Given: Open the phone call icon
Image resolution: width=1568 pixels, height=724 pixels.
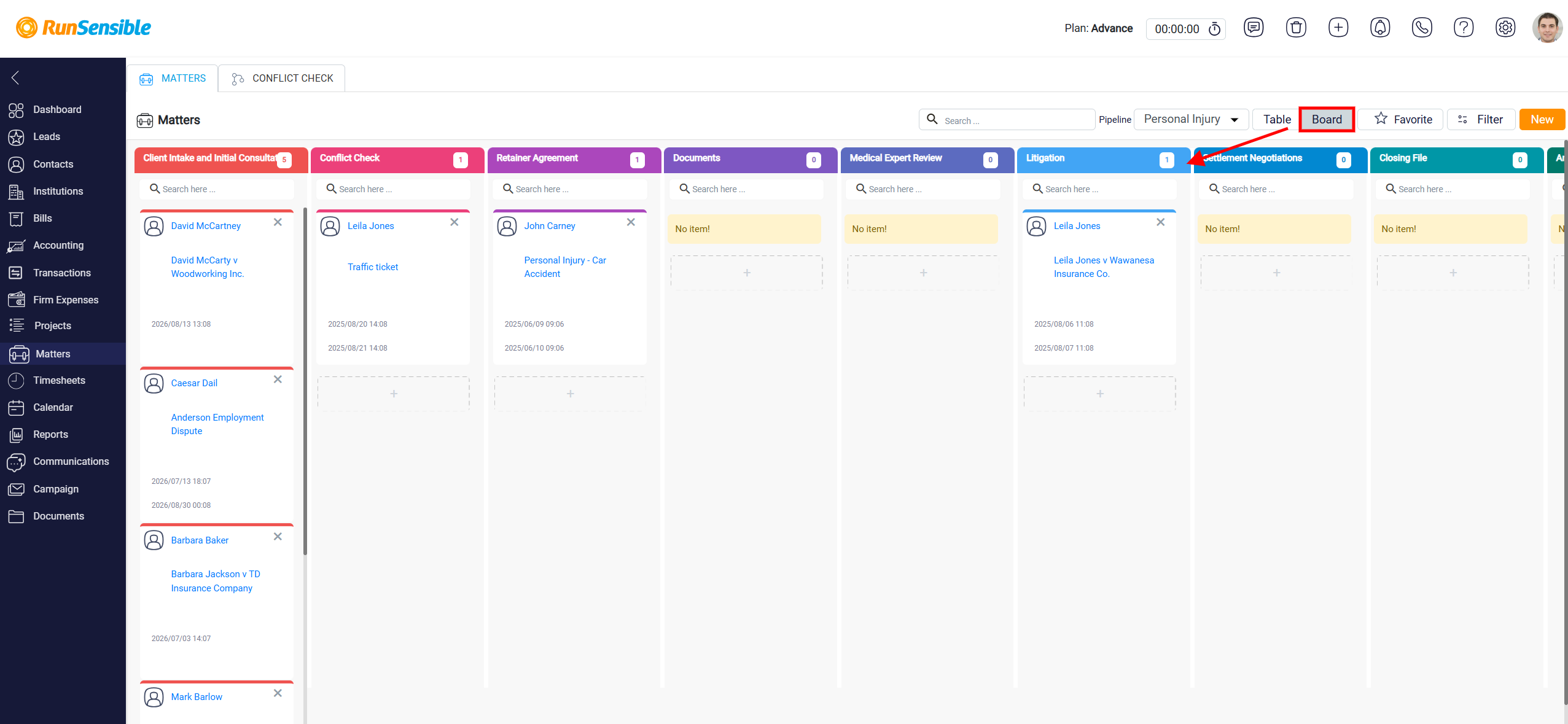Looking at the screenshot, I should (1422, 28).
